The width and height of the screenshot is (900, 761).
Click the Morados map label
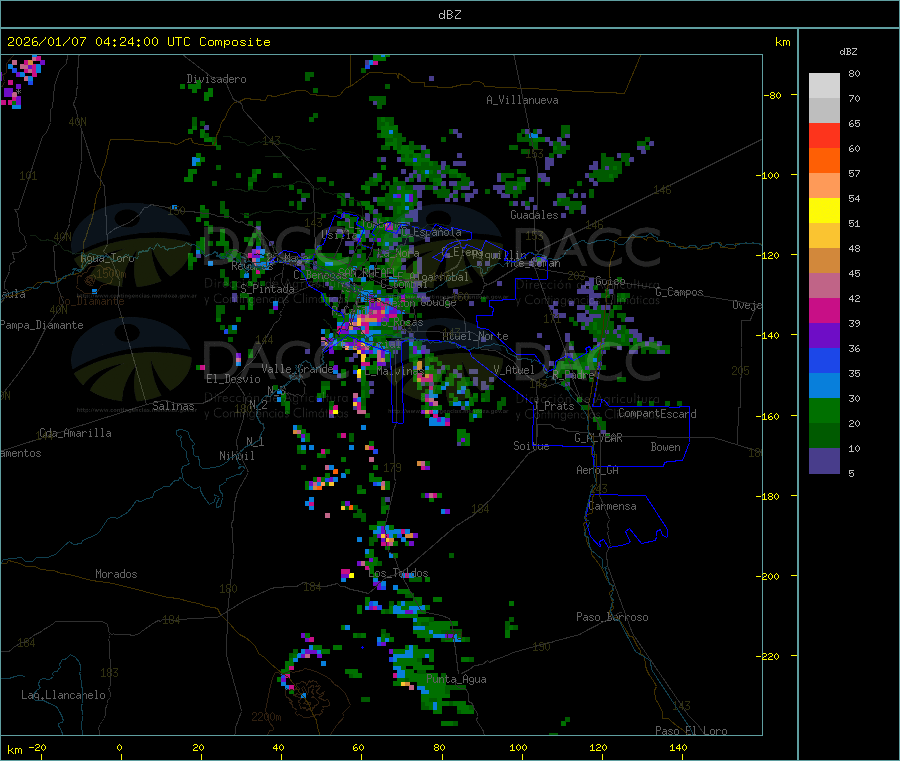[x=116, y=574]
